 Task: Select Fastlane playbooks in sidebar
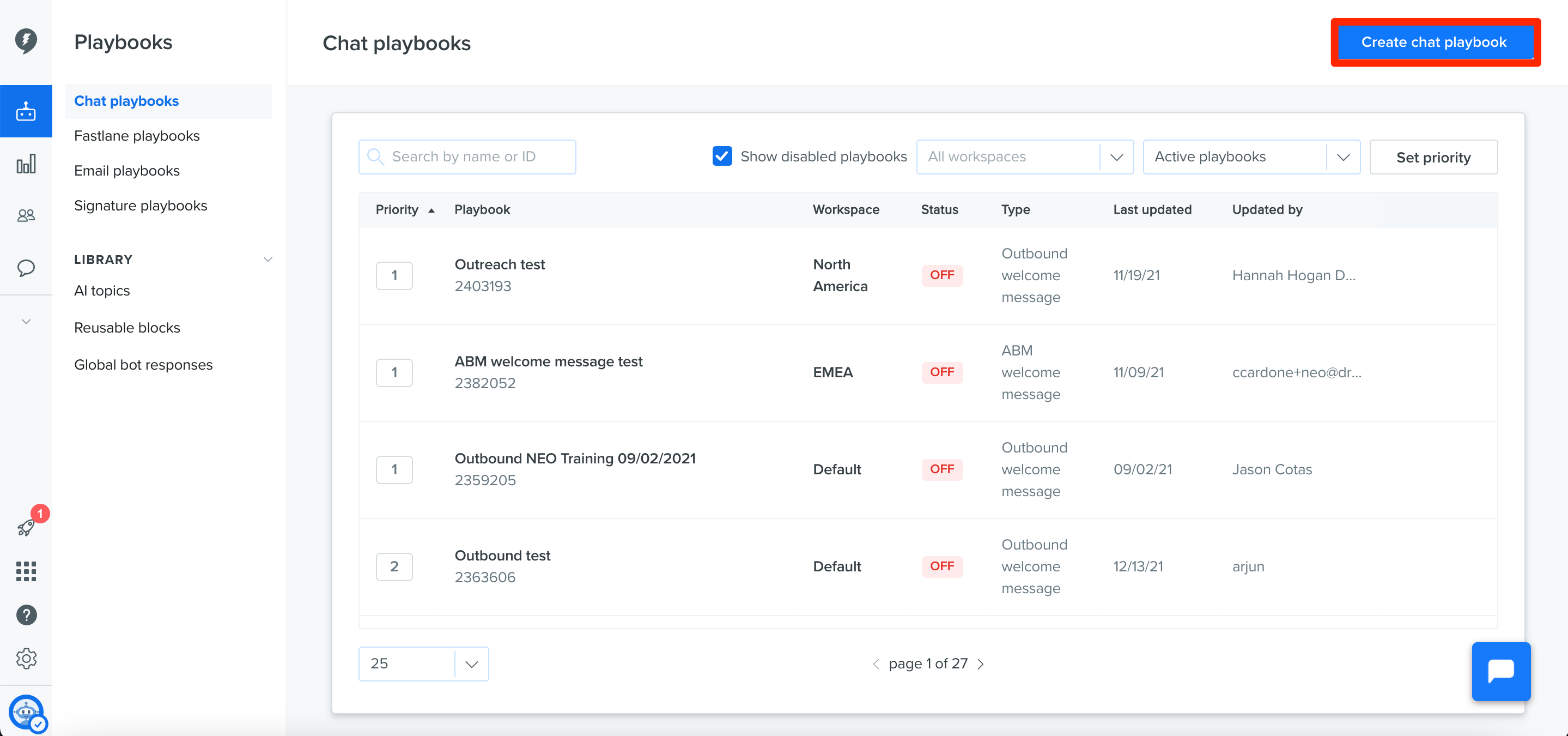pos(136,136)
